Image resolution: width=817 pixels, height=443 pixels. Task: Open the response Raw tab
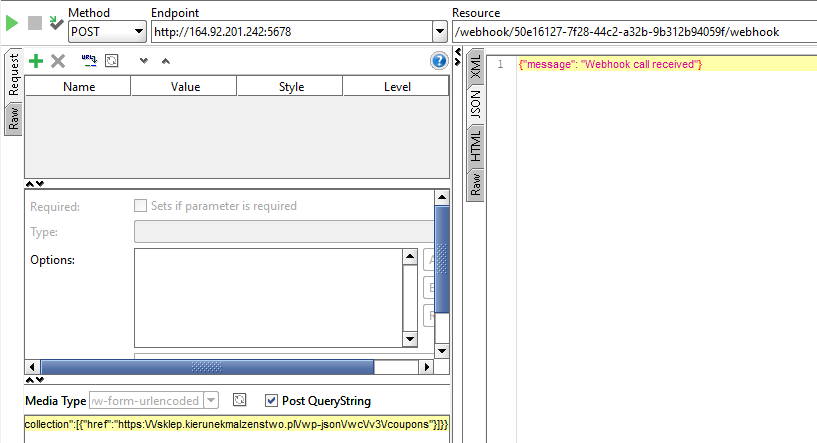[475, 185]
